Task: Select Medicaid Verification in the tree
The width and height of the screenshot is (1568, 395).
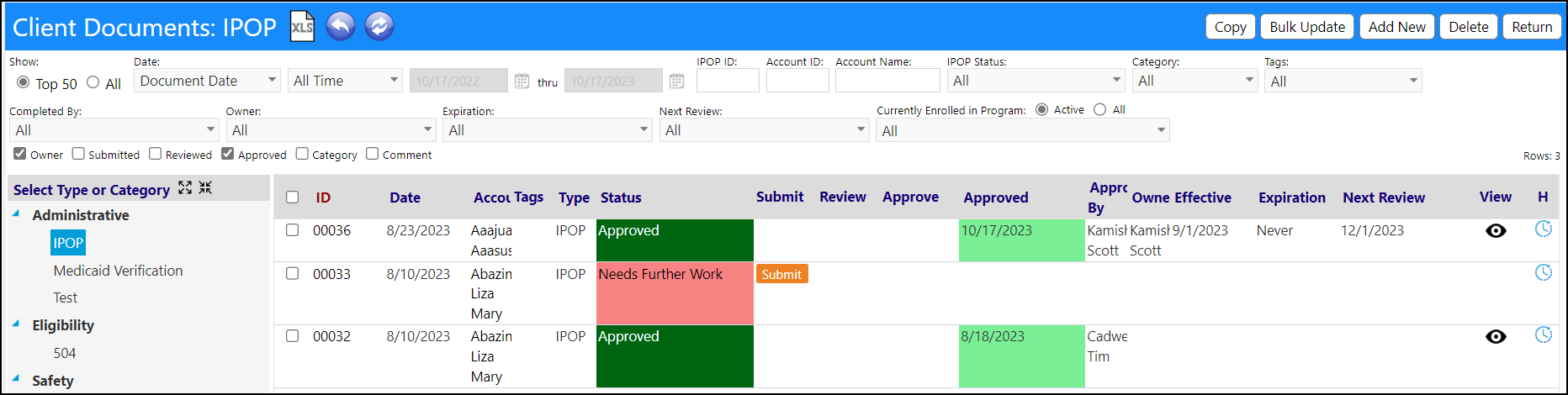Action: (x=118, y=271)
